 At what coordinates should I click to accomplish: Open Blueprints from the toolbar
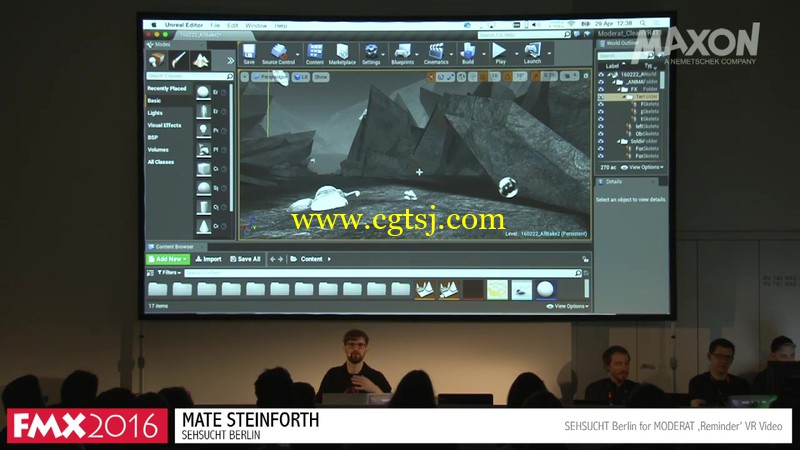tap(403, 53)
